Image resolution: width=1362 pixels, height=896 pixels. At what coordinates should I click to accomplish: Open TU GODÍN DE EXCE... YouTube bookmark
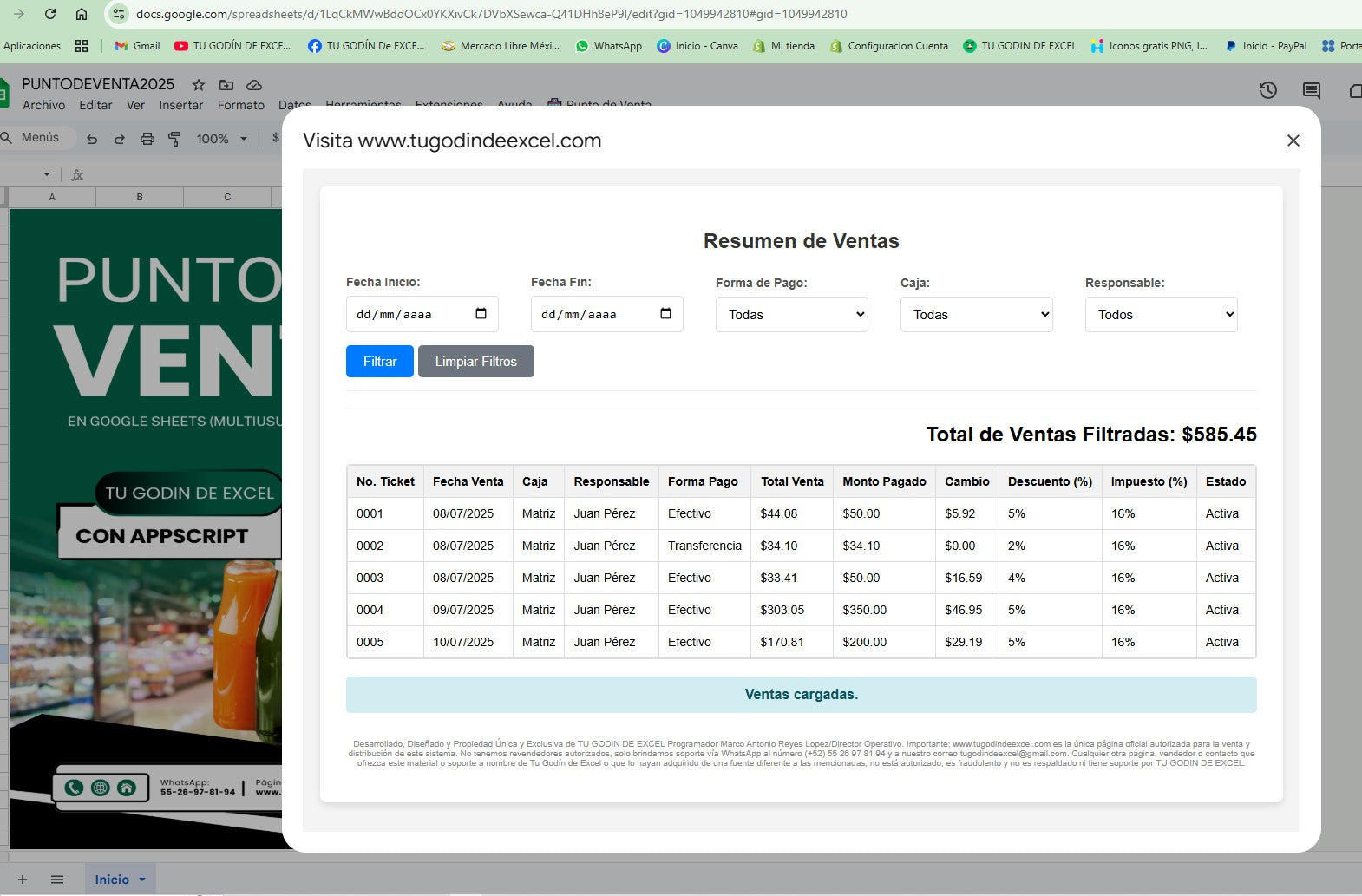tap(232, 46)
